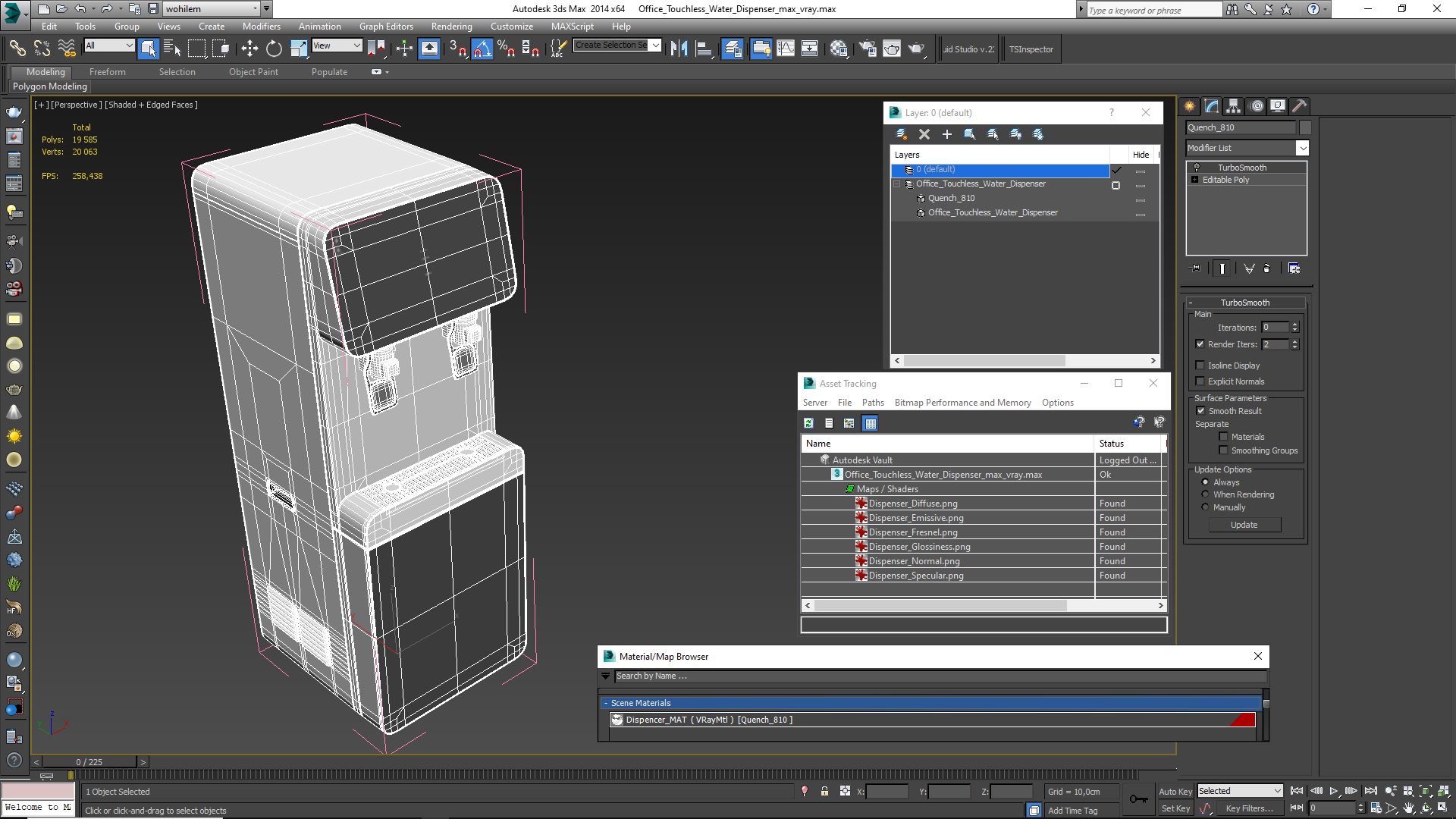Screen dimensions: 1456x819
Task: Collapse the TurboSmooth rollout
Action: click(x=1244, y=302)
